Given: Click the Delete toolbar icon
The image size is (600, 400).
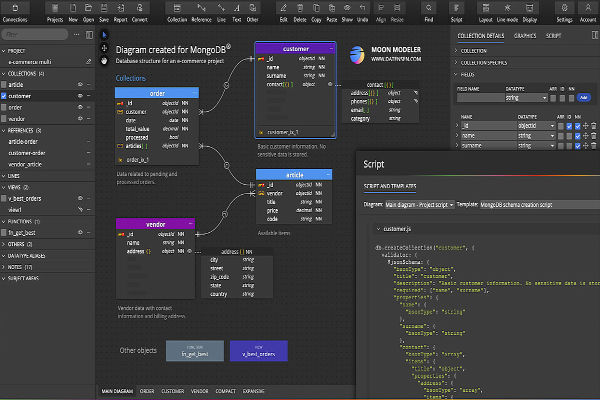Looking at the screenshot, I should point(300,13).
